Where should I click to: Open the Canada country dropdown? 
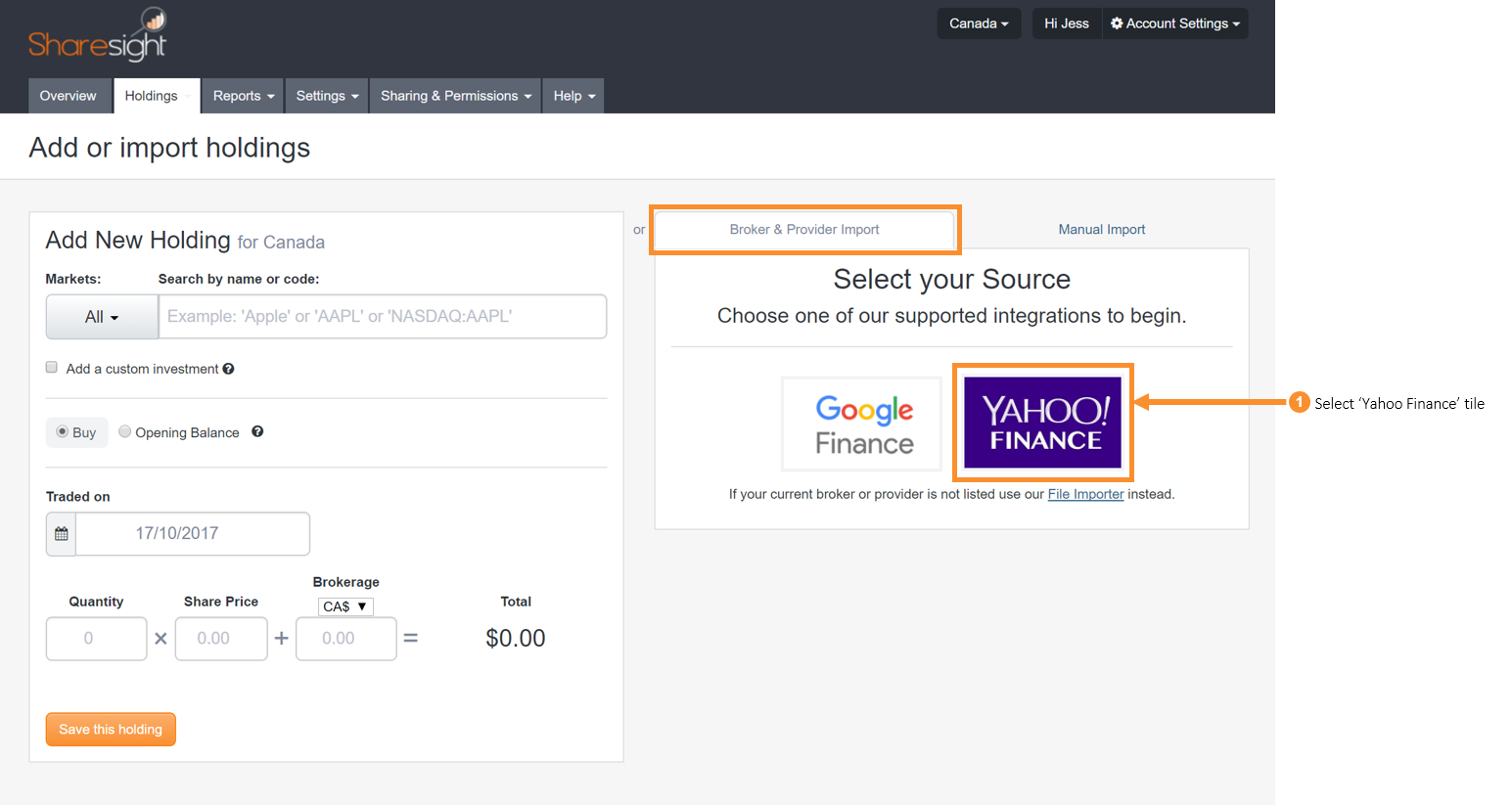click(978, 23)
